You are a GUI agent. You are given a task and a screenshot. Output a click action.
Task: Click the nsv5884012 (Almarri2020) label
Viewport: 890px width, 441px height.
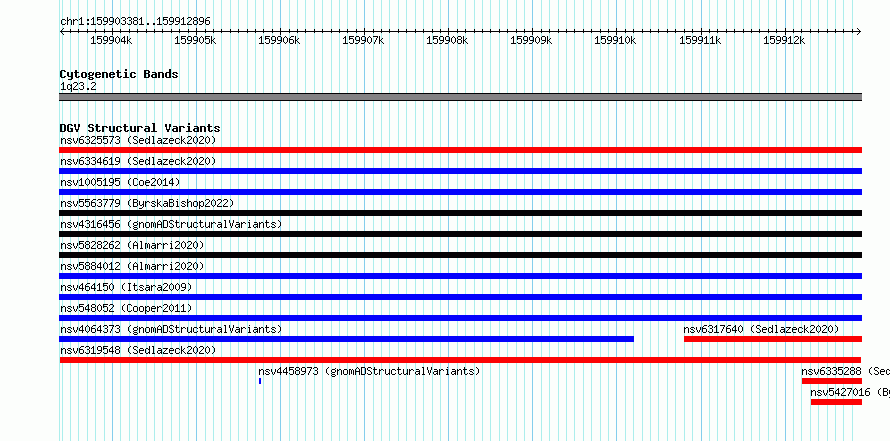point(132,266)
